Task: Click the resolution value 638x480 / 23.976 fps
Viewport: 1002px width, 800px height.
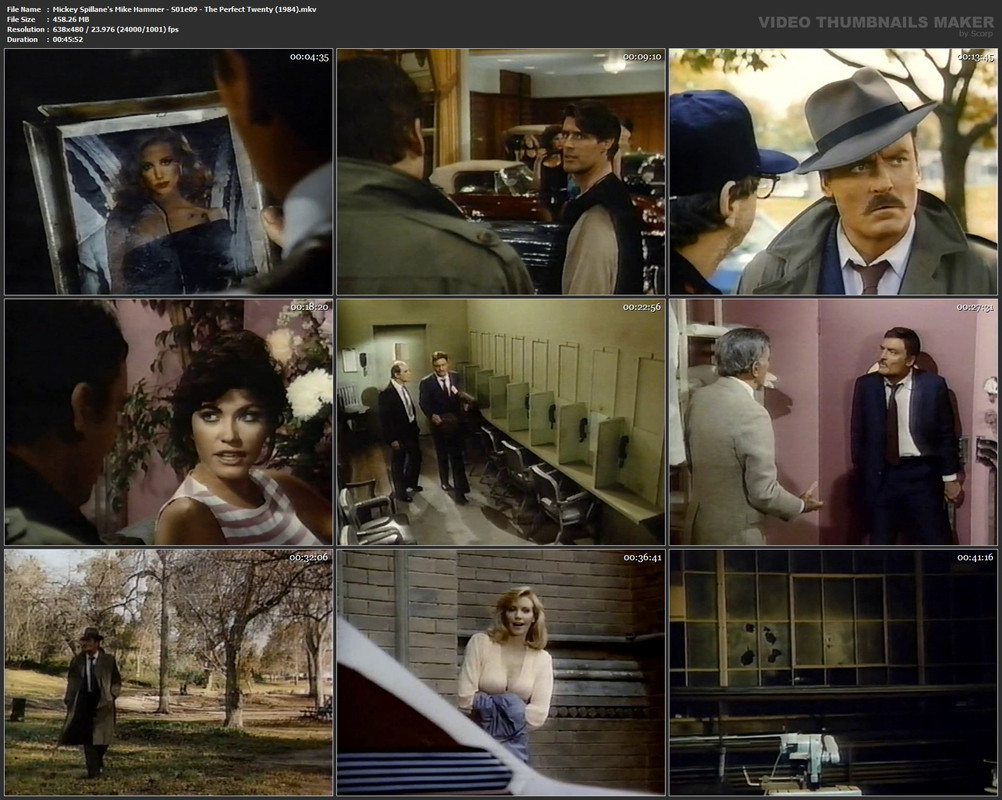Action: point(116,29)
